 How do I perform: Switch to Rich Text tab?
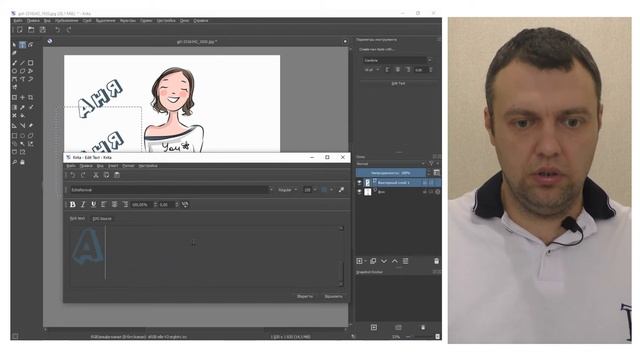[x=77, y=219]
